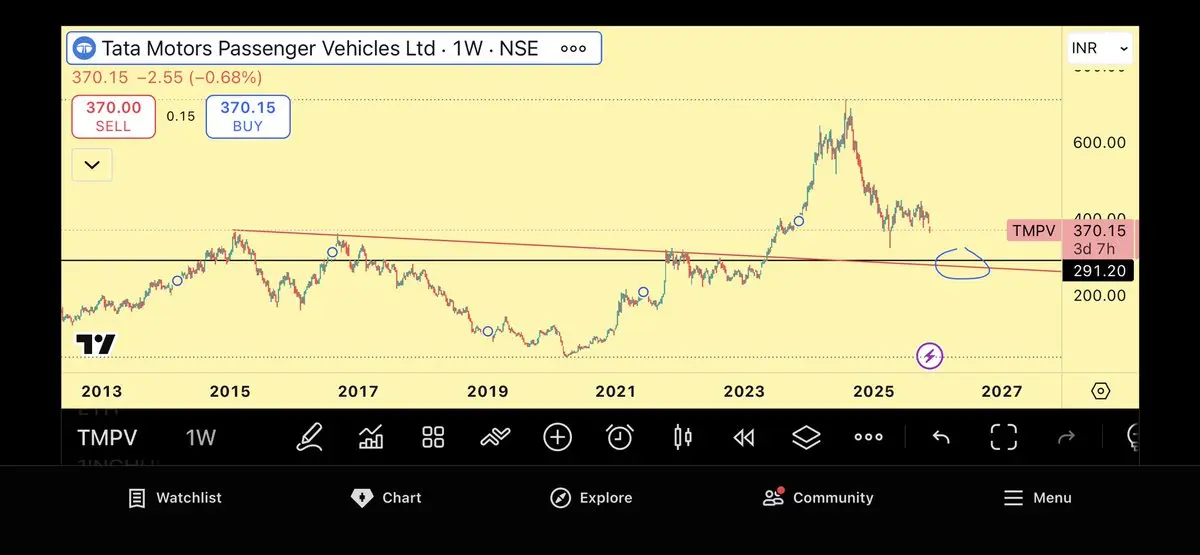
Task: Open three dots beside symbol title
Action: (574, 48)
